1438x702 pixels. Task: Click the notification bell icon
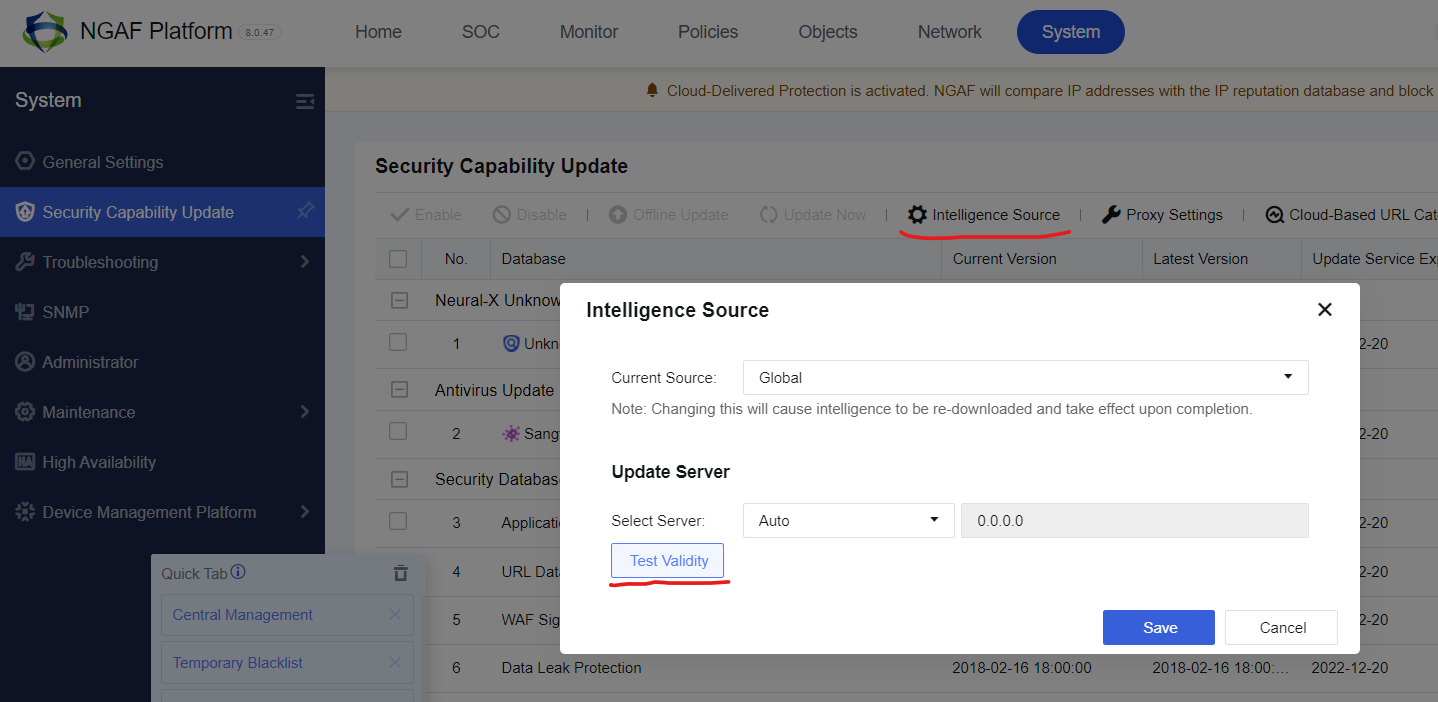[x=652, y=91]
